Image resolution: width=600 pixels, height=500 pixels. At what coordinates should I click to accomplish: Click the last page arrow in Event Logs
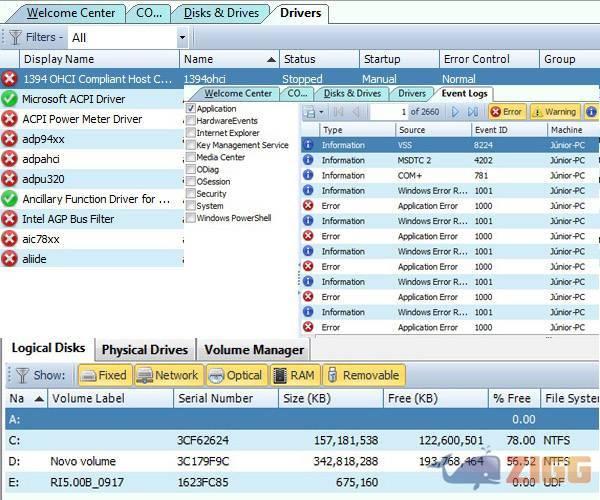point(472,112)
